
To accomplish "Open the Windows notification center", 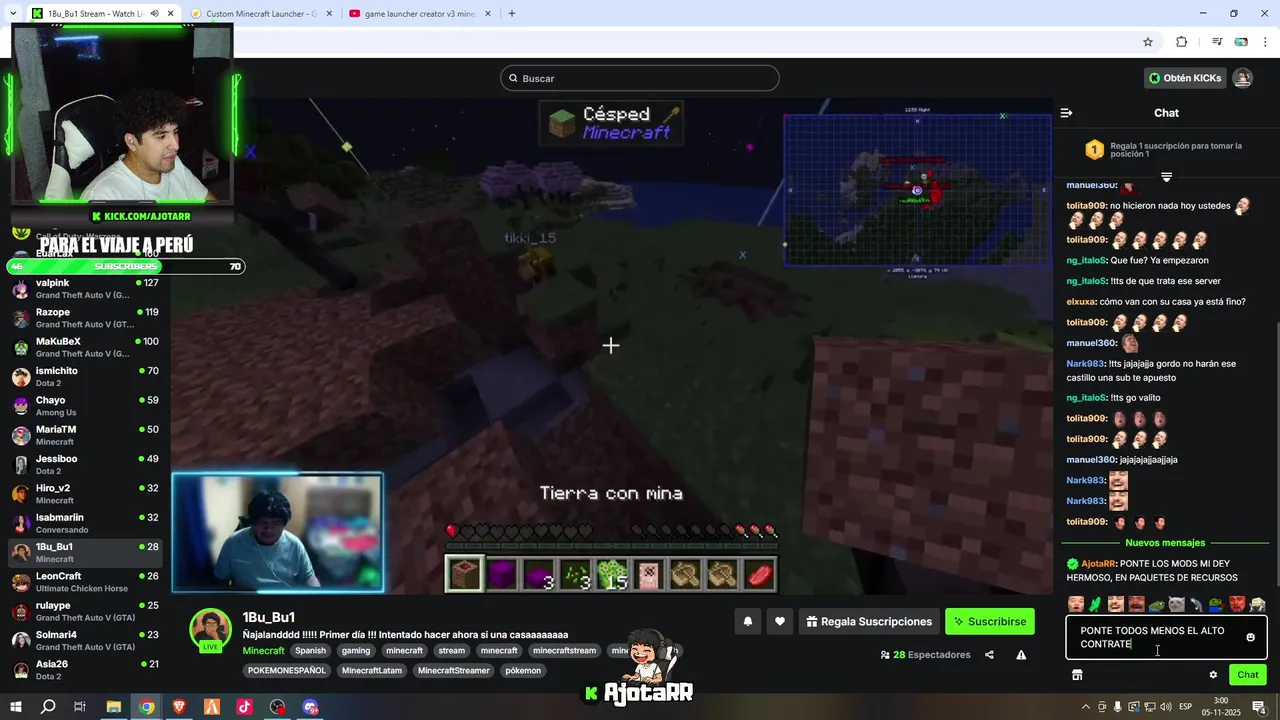I will (x=1260, y=707).
